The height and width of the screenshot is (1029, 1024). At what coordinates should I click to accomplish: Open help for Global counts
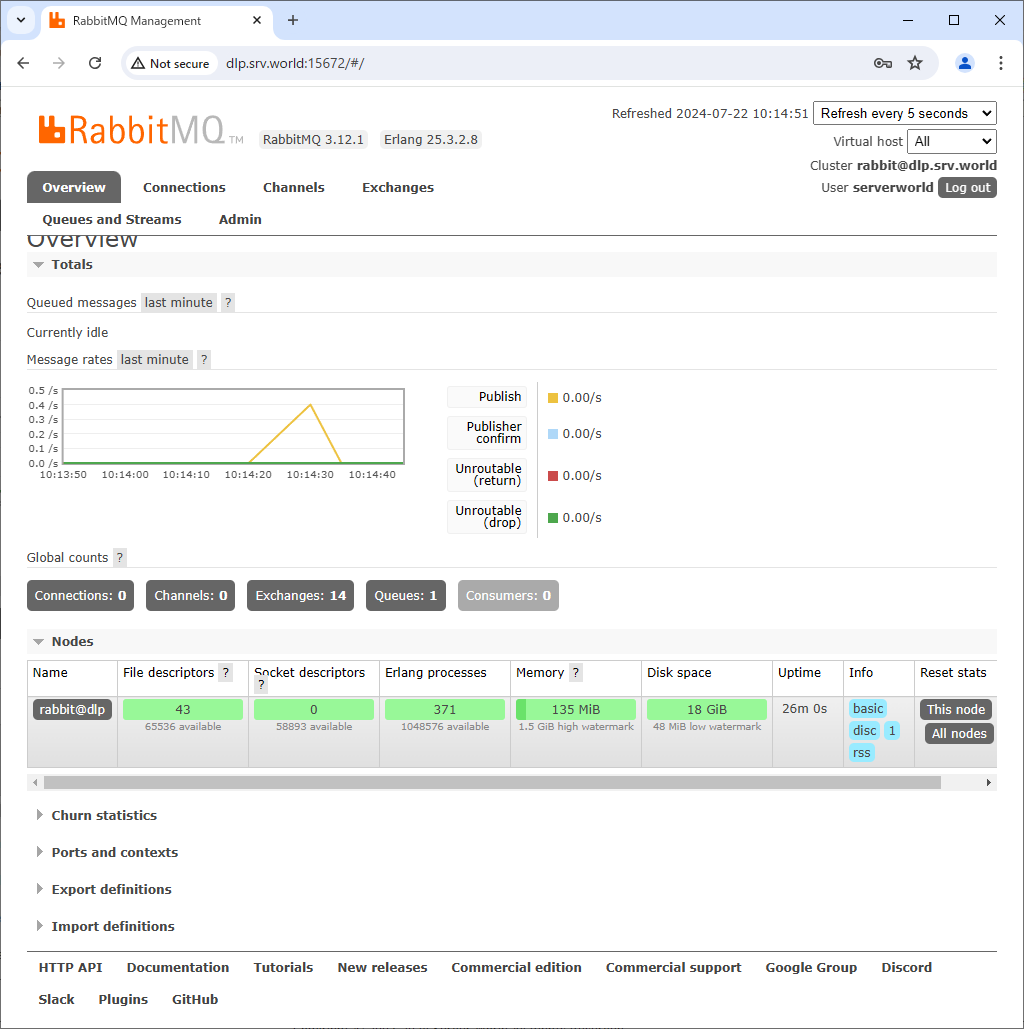(119, 558)
